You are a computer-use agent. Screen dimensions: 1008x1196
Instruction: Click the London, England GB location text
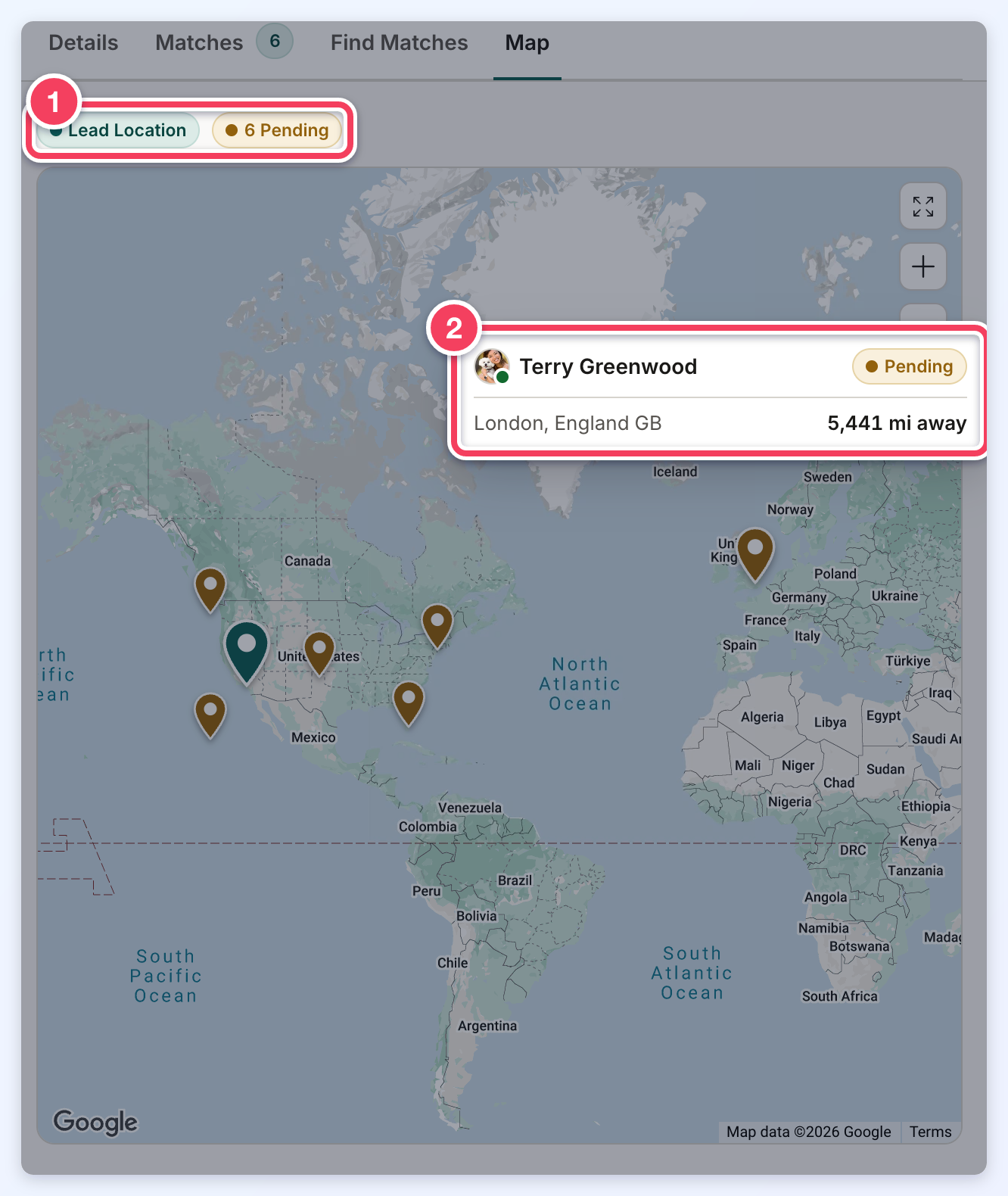point(568,423)
